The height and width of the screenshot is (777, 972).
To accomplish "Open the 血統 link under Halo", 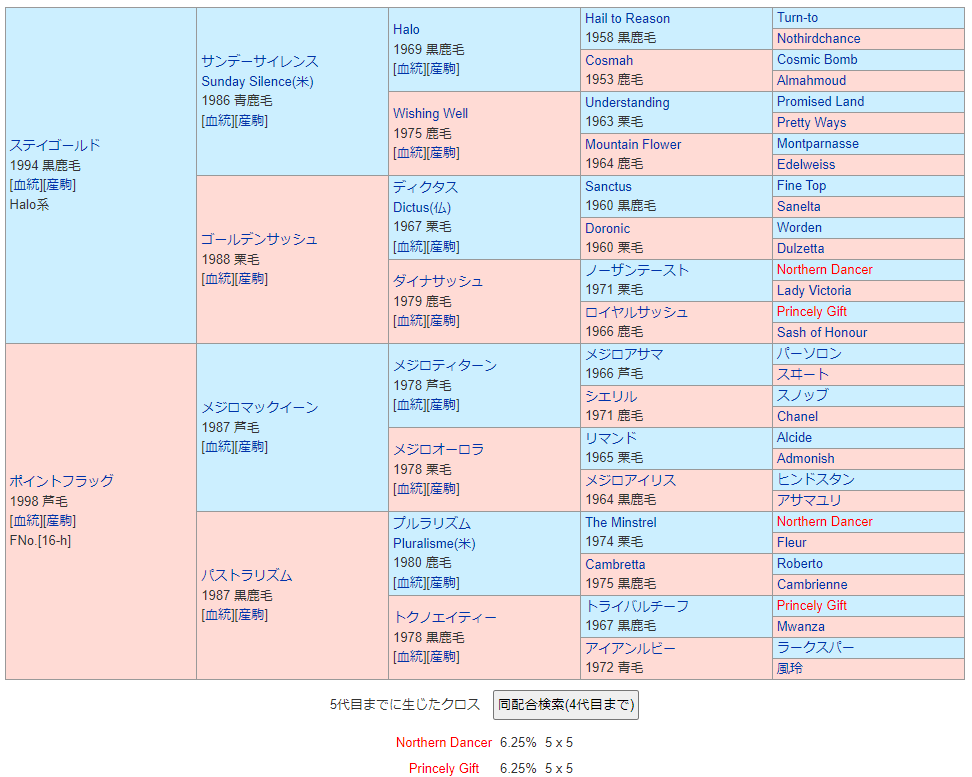I will [x=409, y=69].
